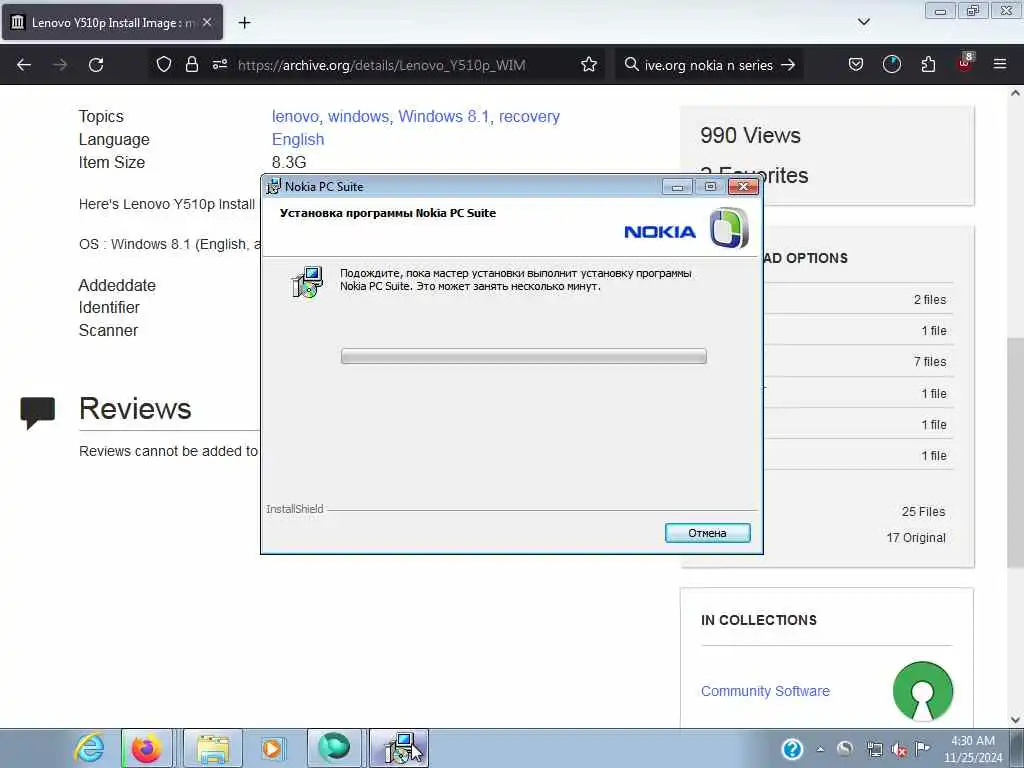1024x768 pixels.
Task: Click the Nokia PC Suite logo
Action: tap(728, 229)
